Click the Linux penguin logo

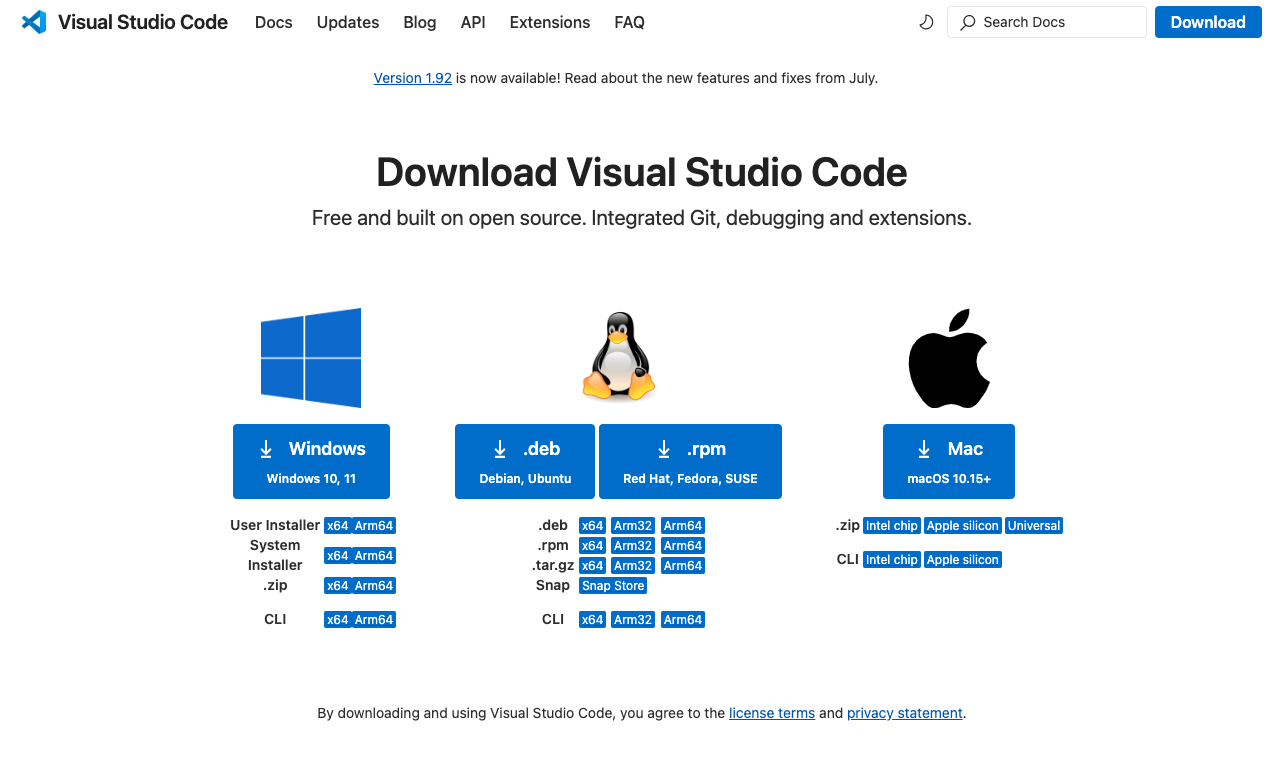click(618, 357)
